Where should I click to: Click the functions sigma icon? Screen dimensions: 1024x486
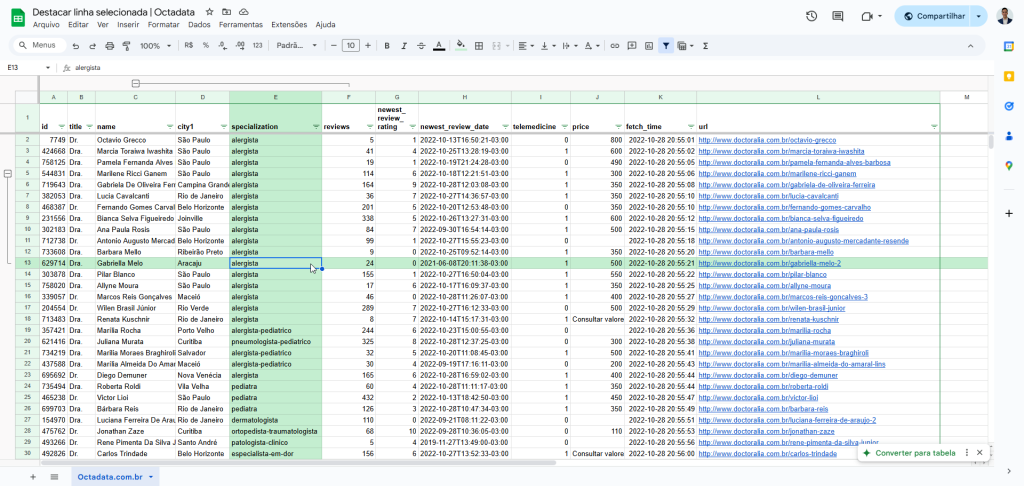click(705, 46)
